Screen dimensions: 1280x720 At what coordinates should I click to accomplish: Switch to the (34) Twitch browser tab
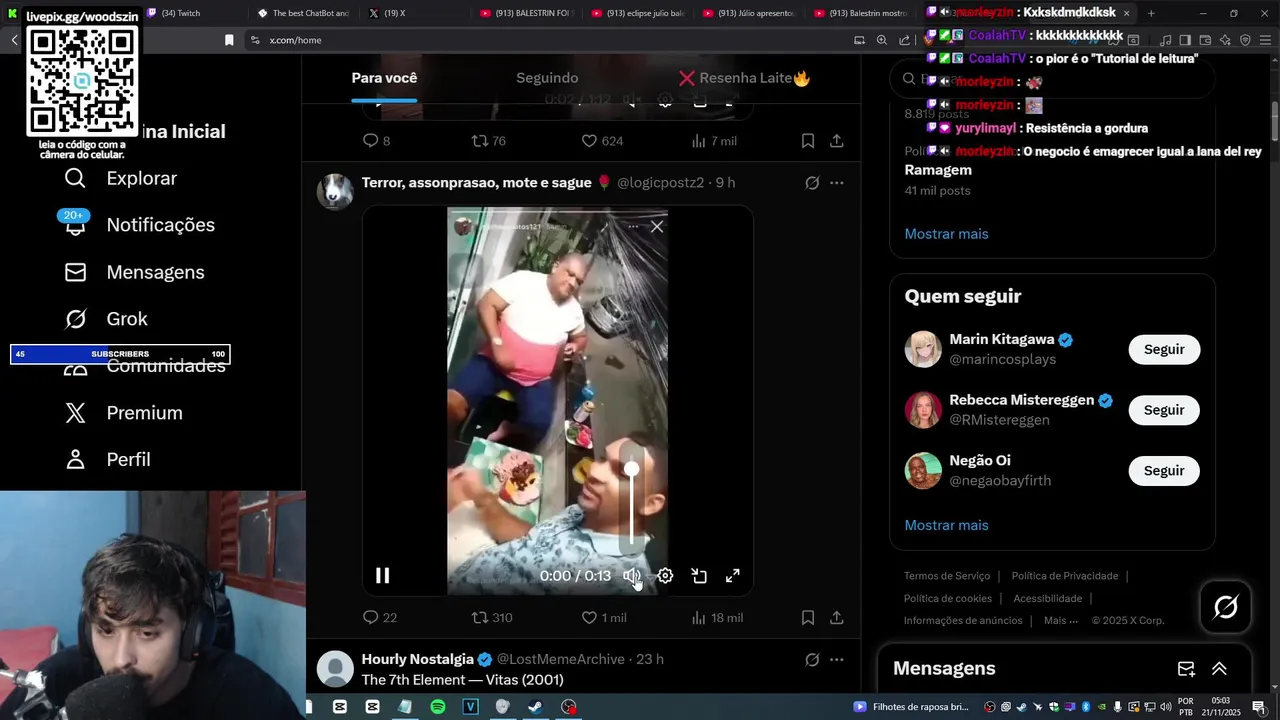pos(180,13)
